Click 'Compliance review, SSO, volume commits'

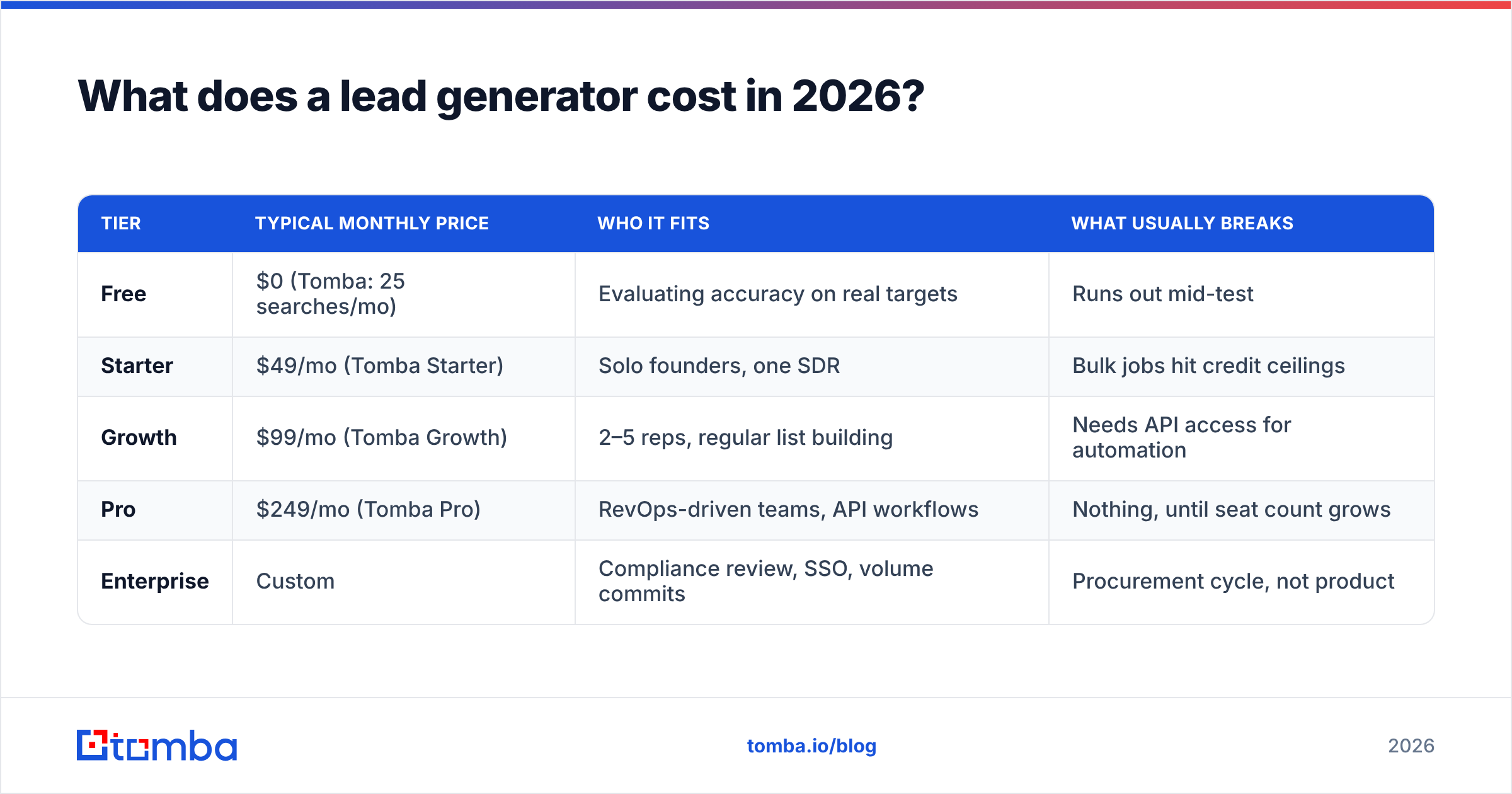[x=765, y=582]
